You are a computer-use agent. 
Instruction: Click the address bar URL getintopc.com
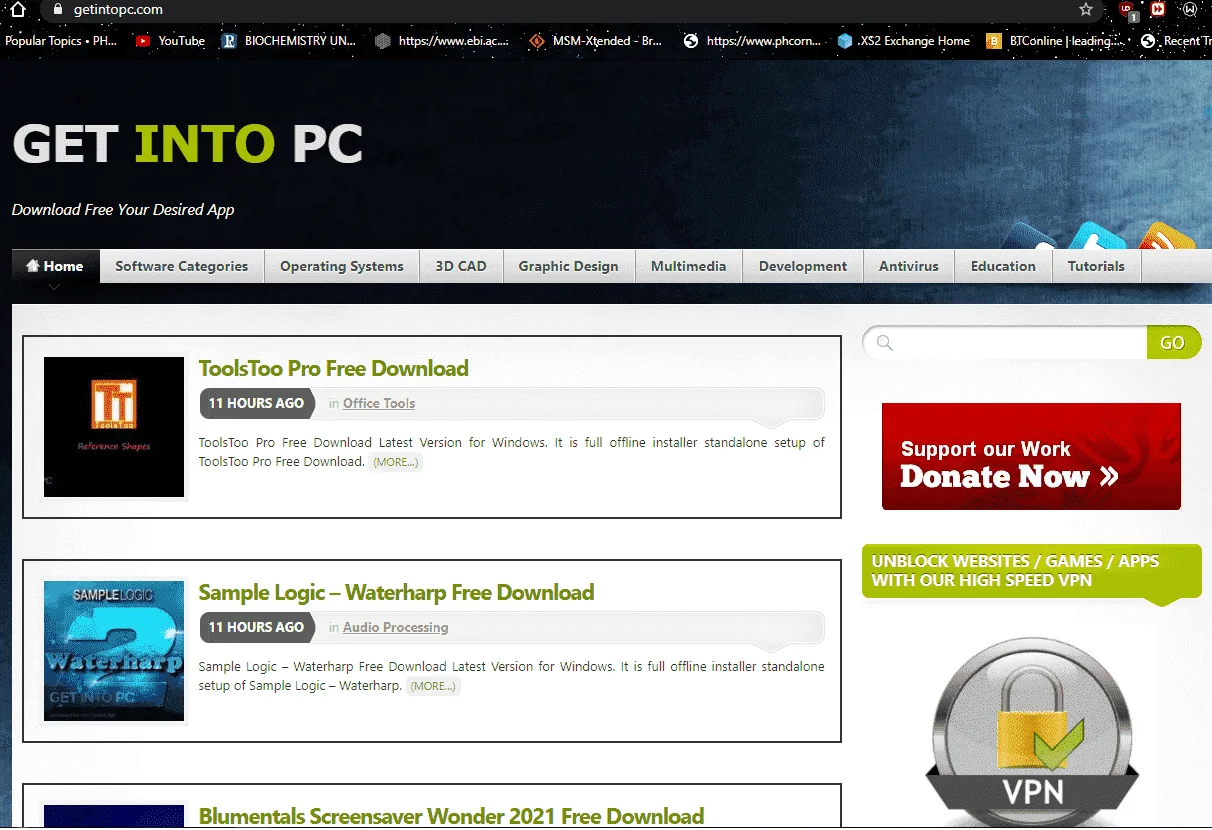point(118,10)
